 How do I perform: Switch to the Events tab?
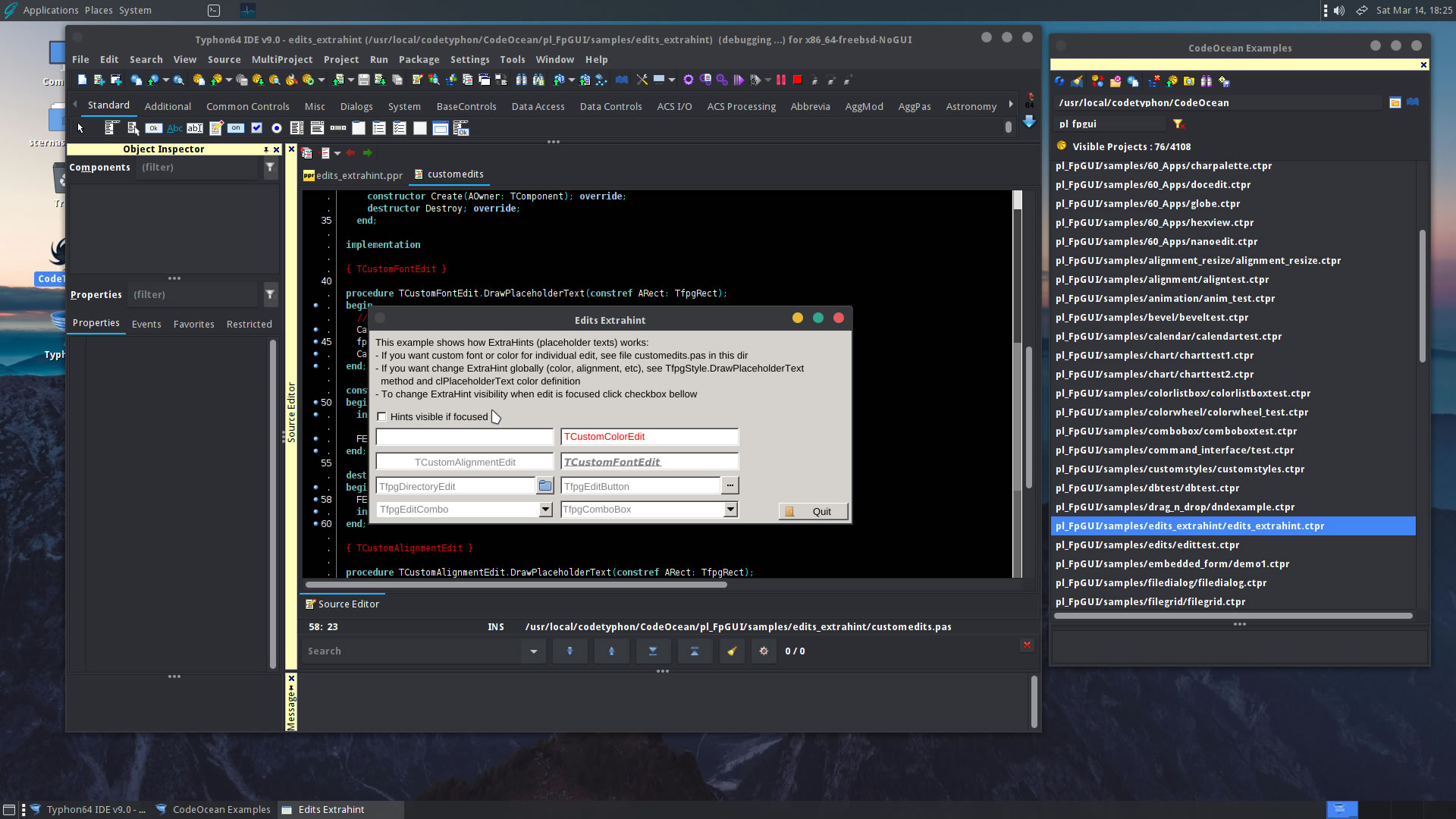point(146,324)
